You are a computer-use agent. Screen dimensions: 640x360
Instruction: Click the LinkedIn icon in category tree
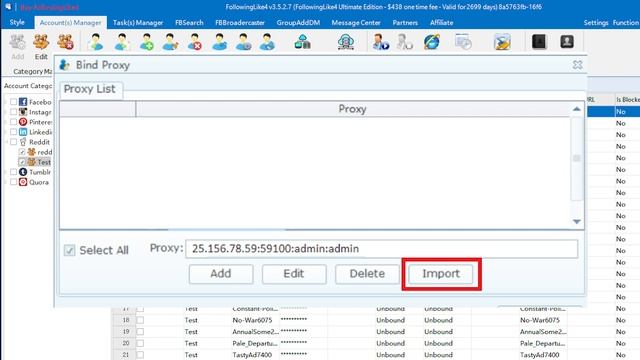click(23, 132)
